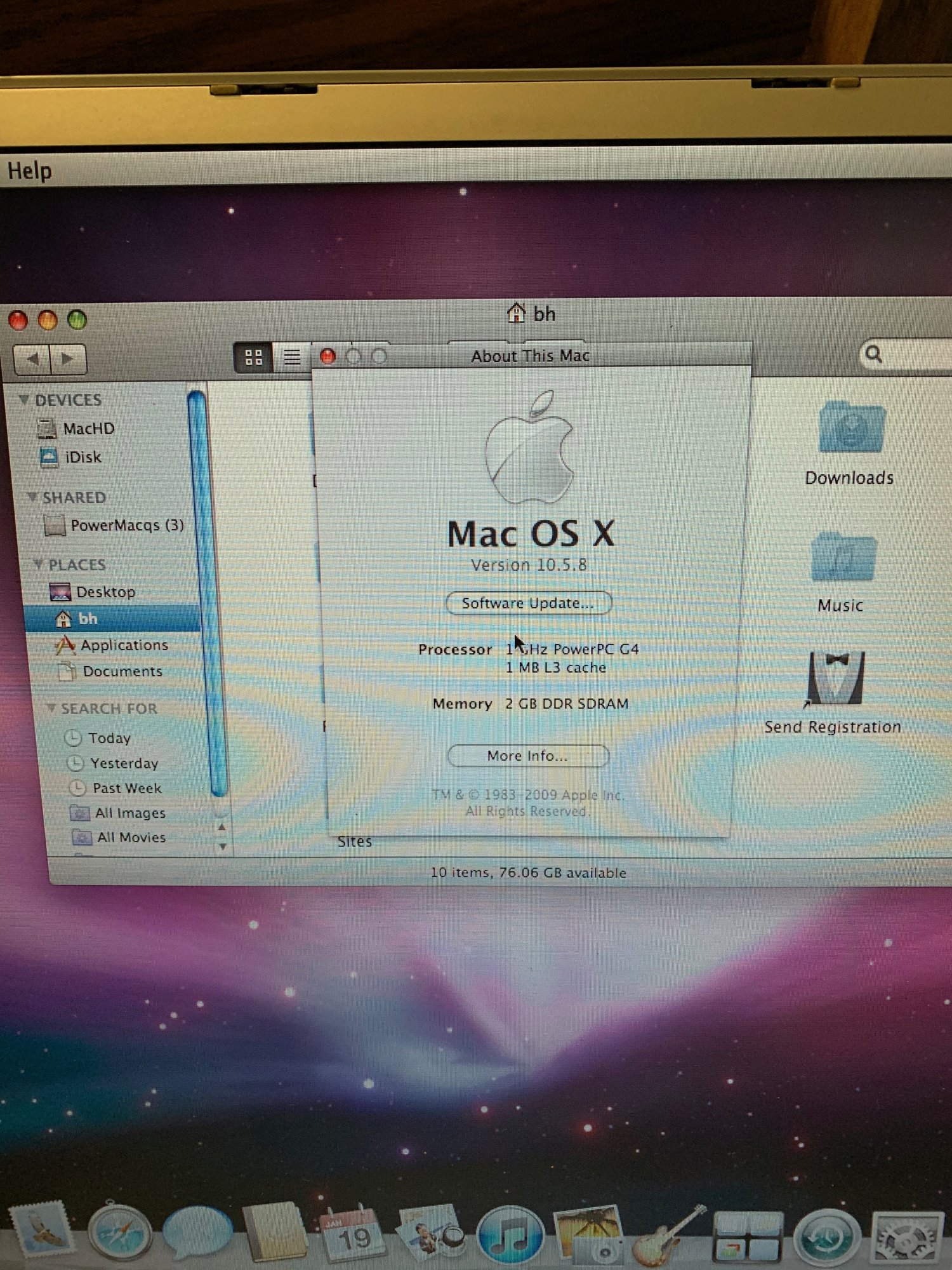Viewport: 952px width, 1270px height.
Task: Open Preview from the Dock
Action: pos(432,1232)
